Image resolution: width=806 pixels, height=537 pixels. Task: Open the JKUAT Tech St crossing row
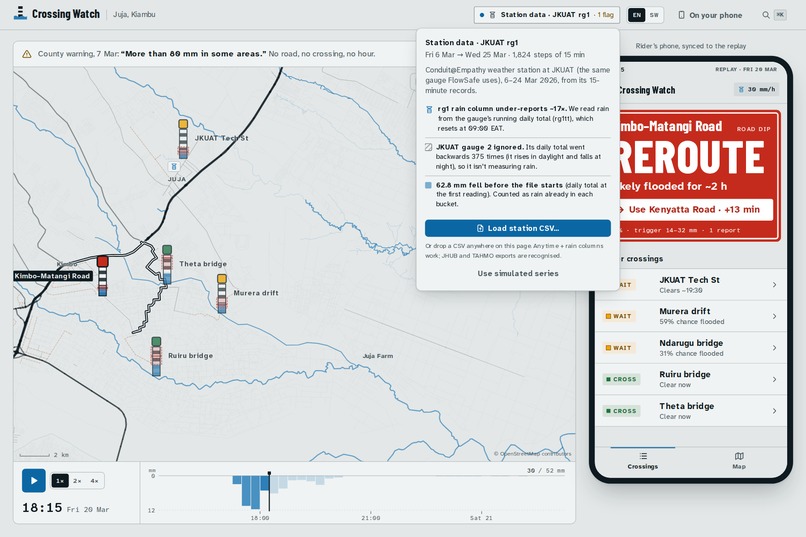point(691,285)
